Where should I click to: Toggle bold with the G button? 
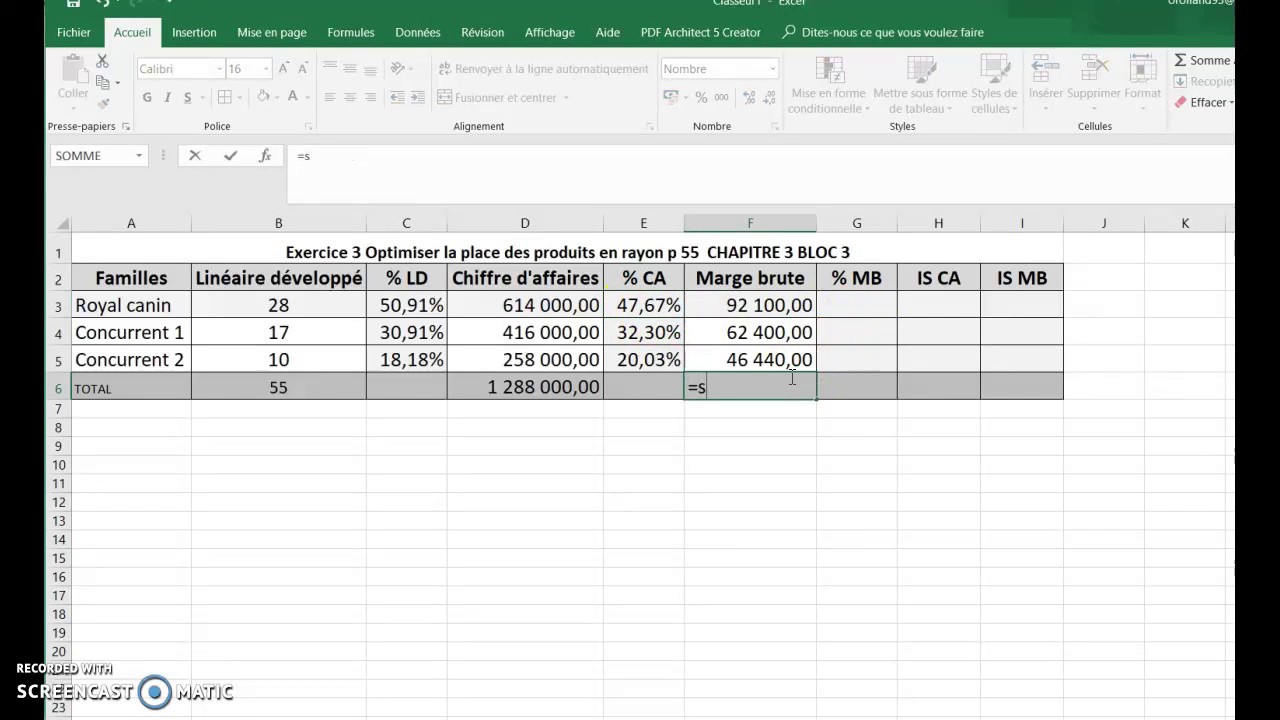pos(147,97)
